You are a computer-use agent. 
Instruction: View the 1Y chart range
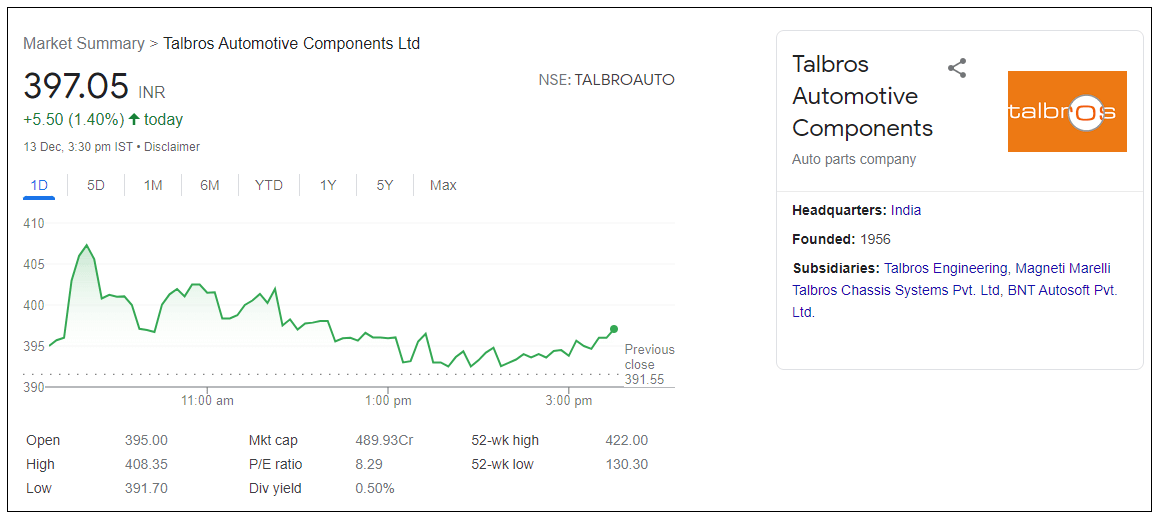point(328,185)
